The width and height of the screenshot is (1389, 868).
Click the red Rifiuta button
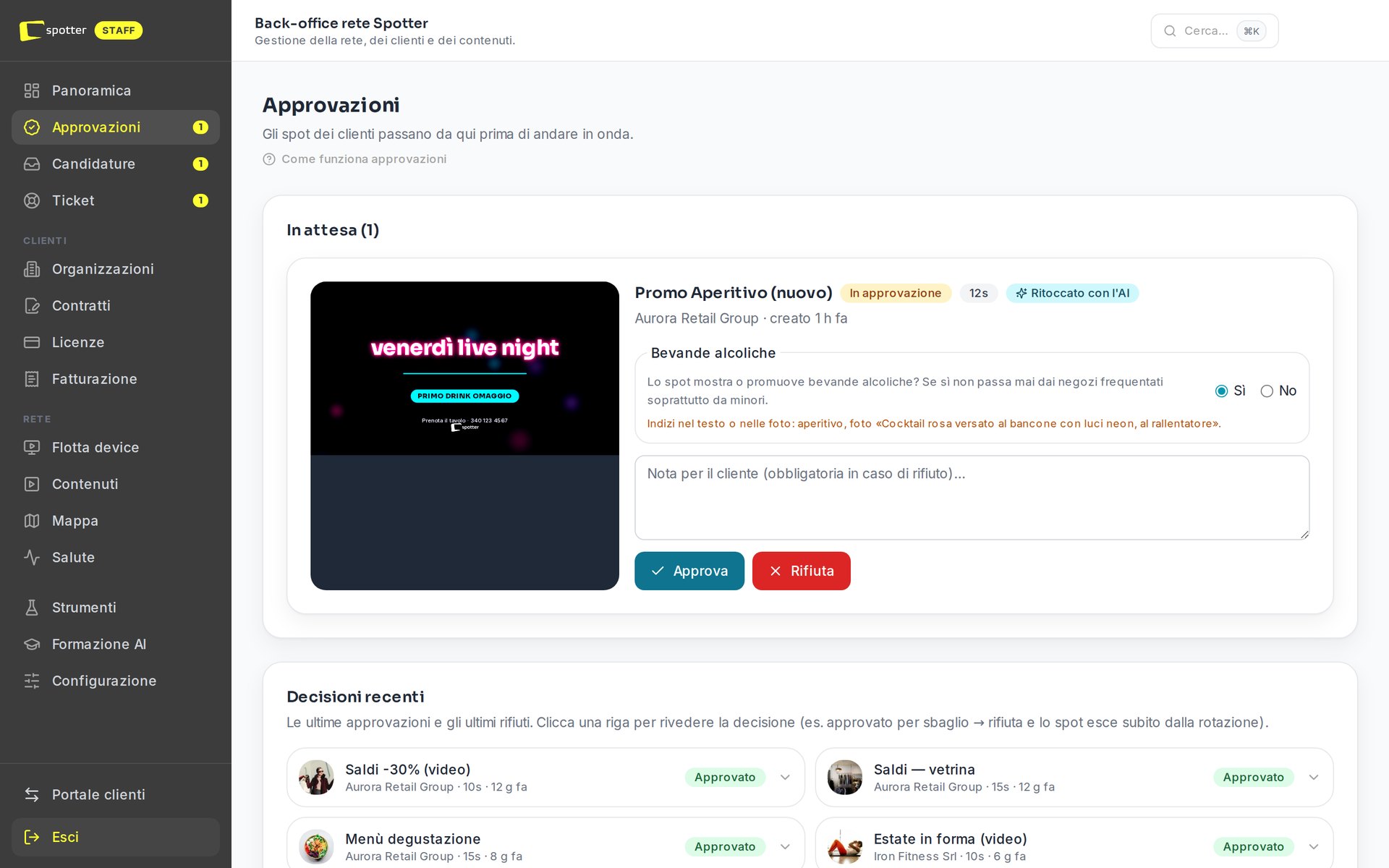coord(802,571)
